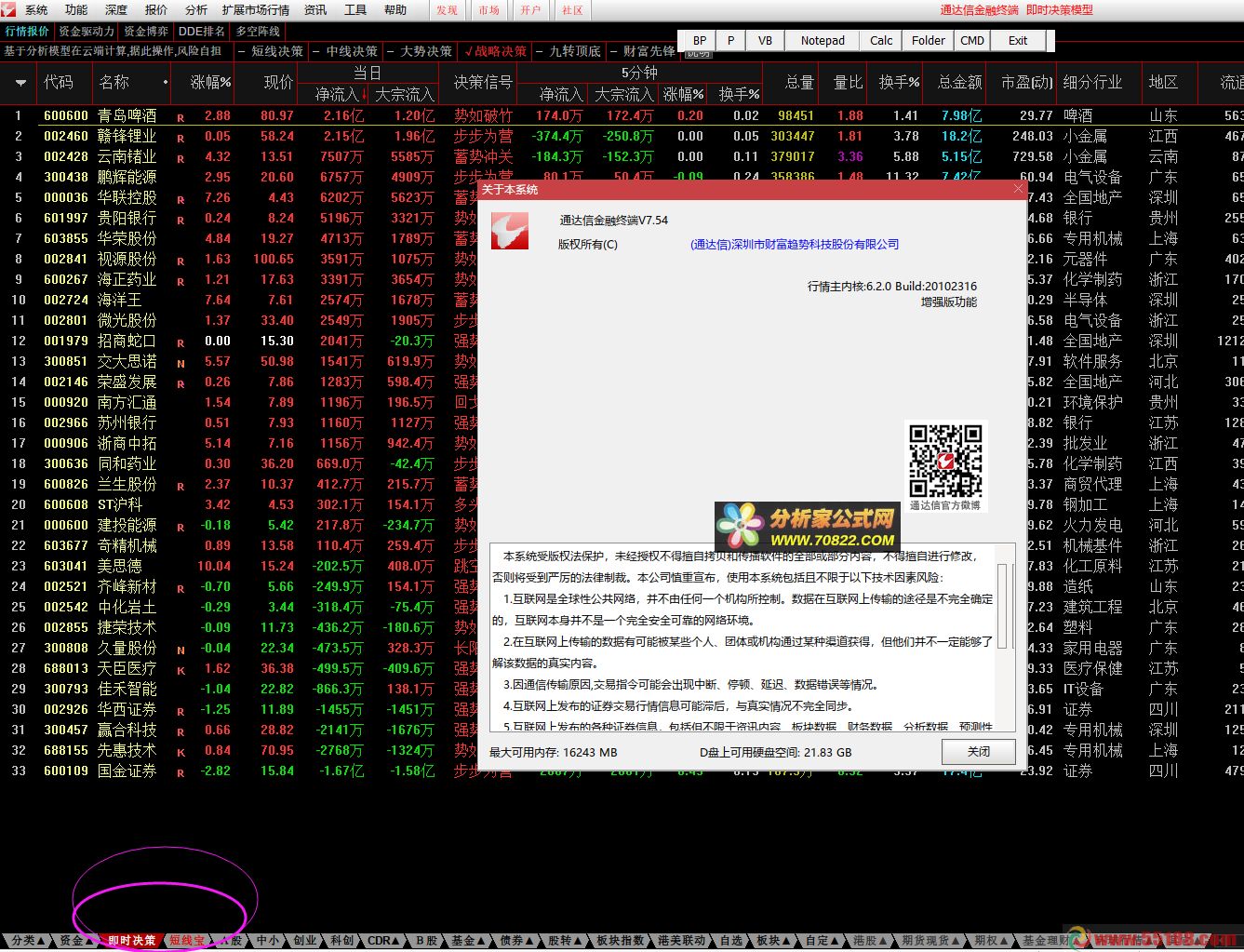Open the 工具 menu
The image size is (1244, 952).
tap(355, 10)
